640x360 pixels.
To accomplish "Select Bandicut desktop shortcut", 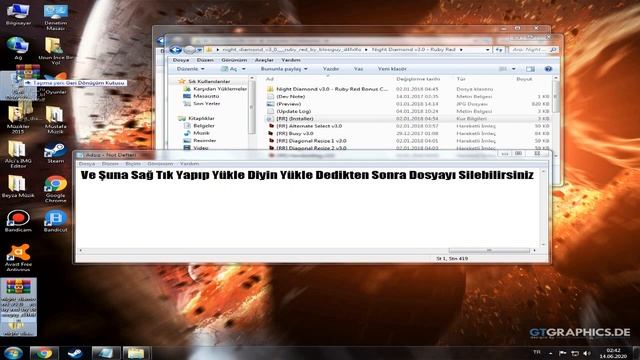I will tap(56, 221).
